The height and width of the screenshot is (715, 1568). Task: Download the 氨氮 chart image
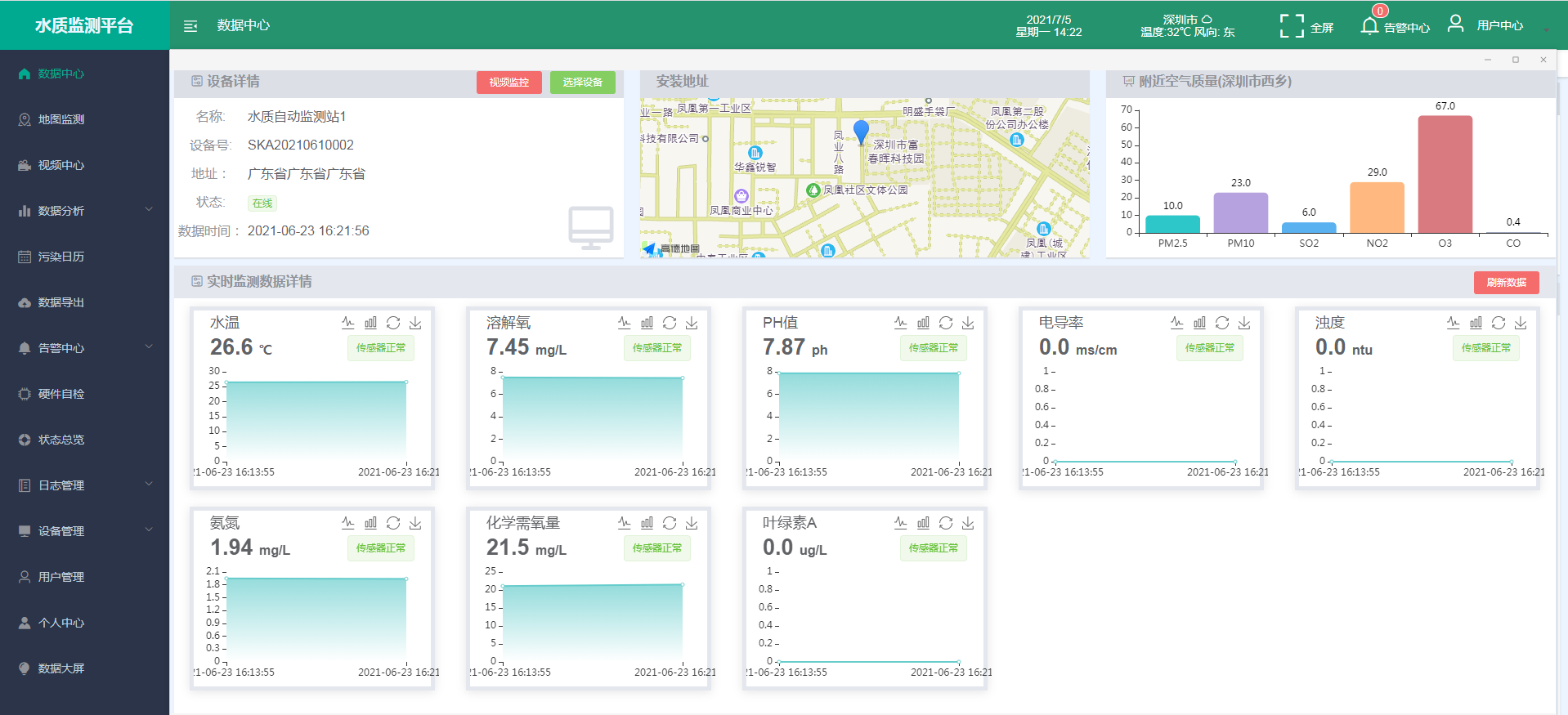point(415,523)
